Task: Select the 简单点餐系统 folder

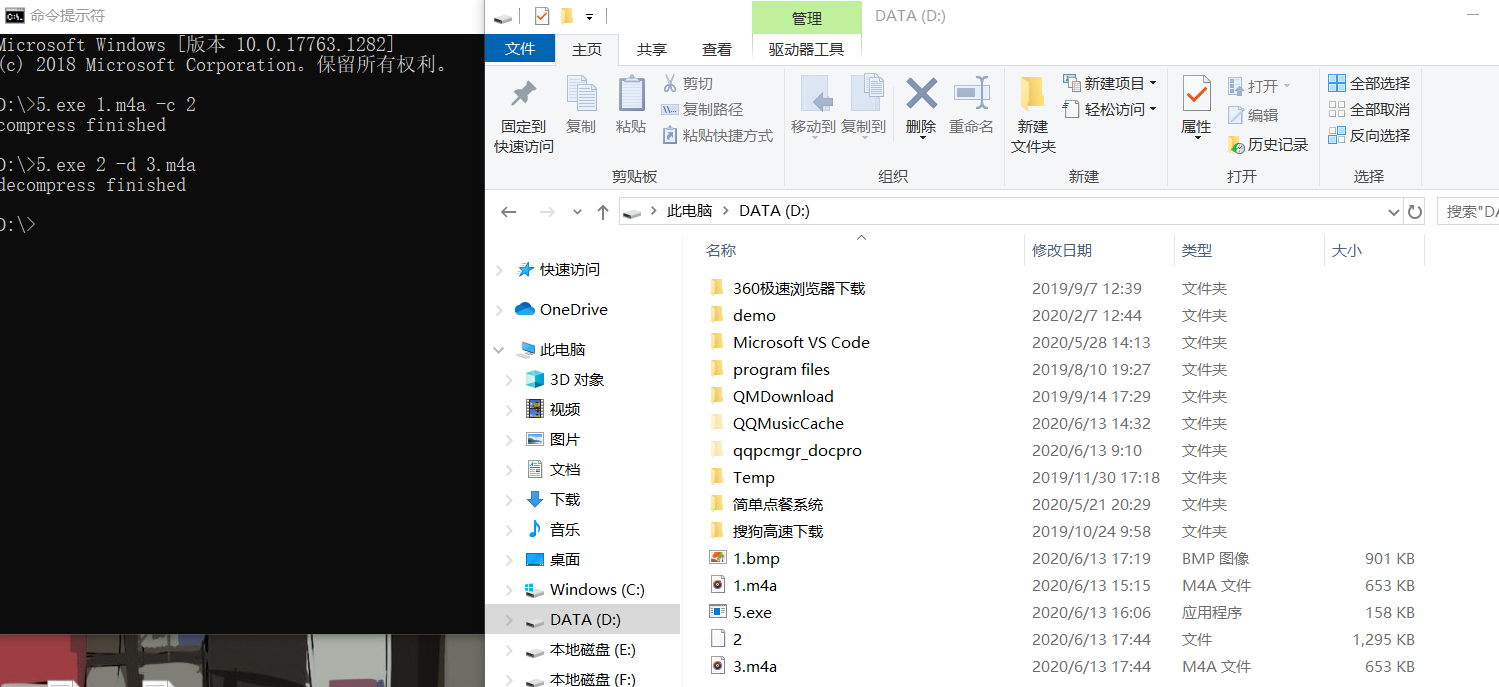Action: pyautogui.click(x=778, y=505)
